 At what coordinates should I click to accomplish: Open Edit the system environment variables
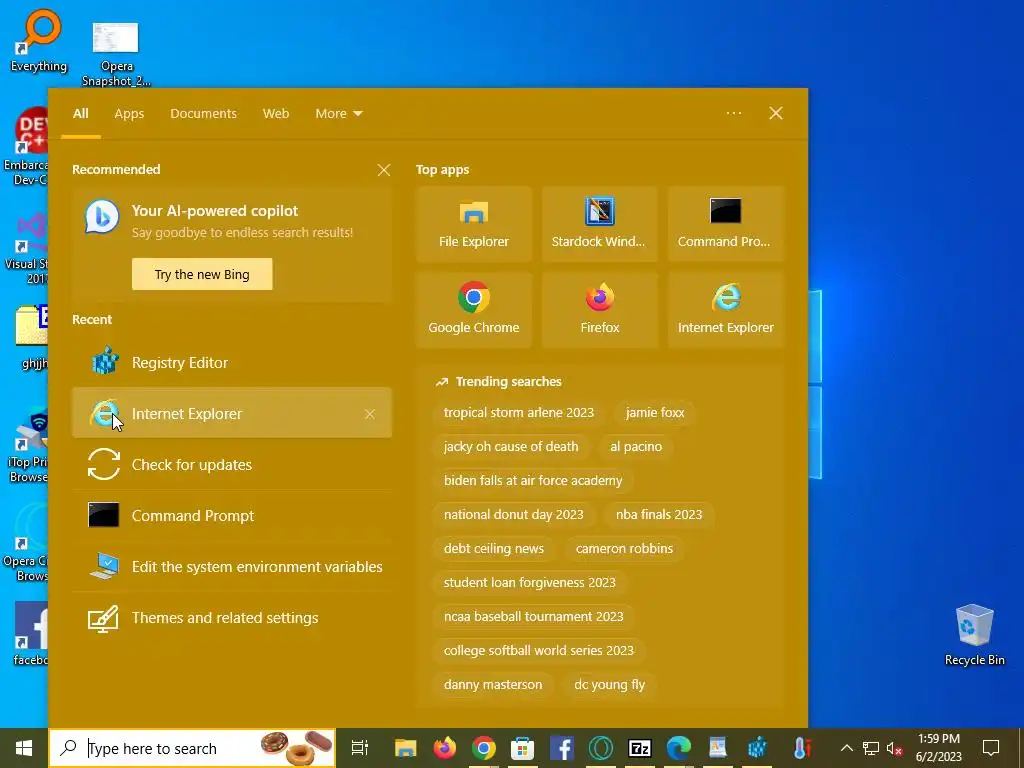[x=232, y=566]
